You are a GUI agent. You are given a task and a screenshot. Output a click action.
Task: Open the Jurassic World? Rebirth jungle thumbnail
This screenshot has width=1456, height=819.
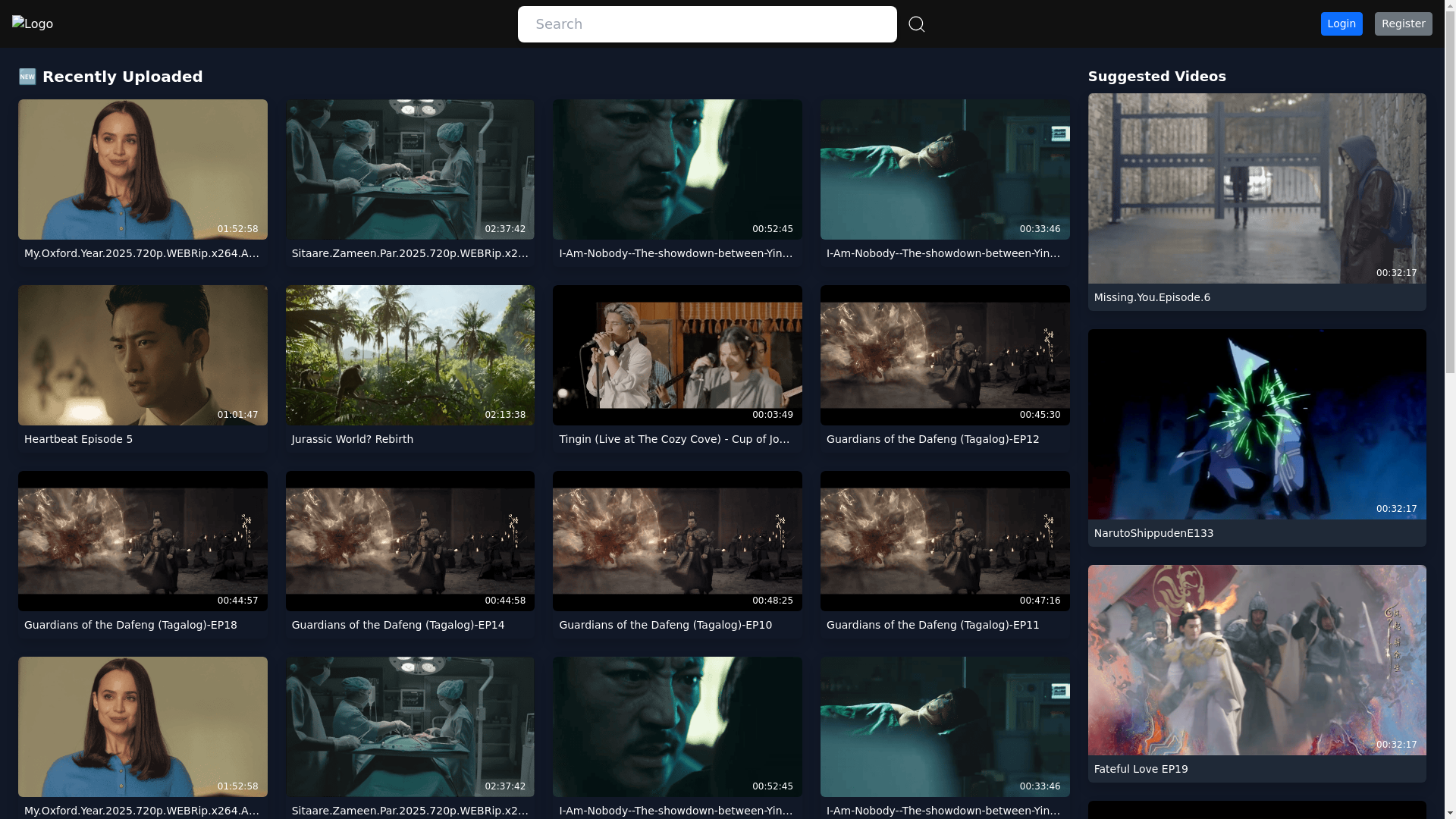(410, 355)
